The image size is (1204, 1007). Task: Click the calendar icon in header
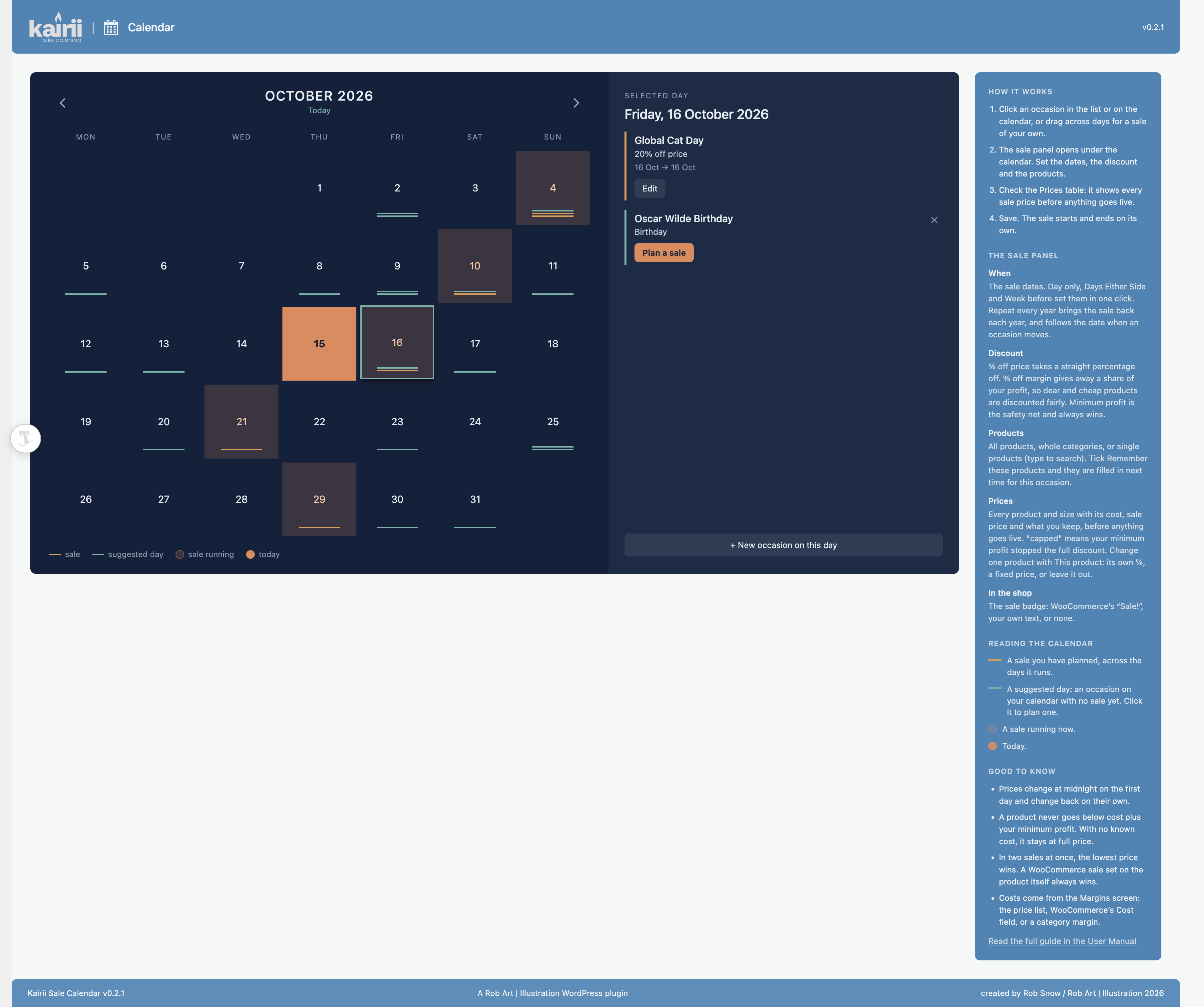click(x=111, y=27)
